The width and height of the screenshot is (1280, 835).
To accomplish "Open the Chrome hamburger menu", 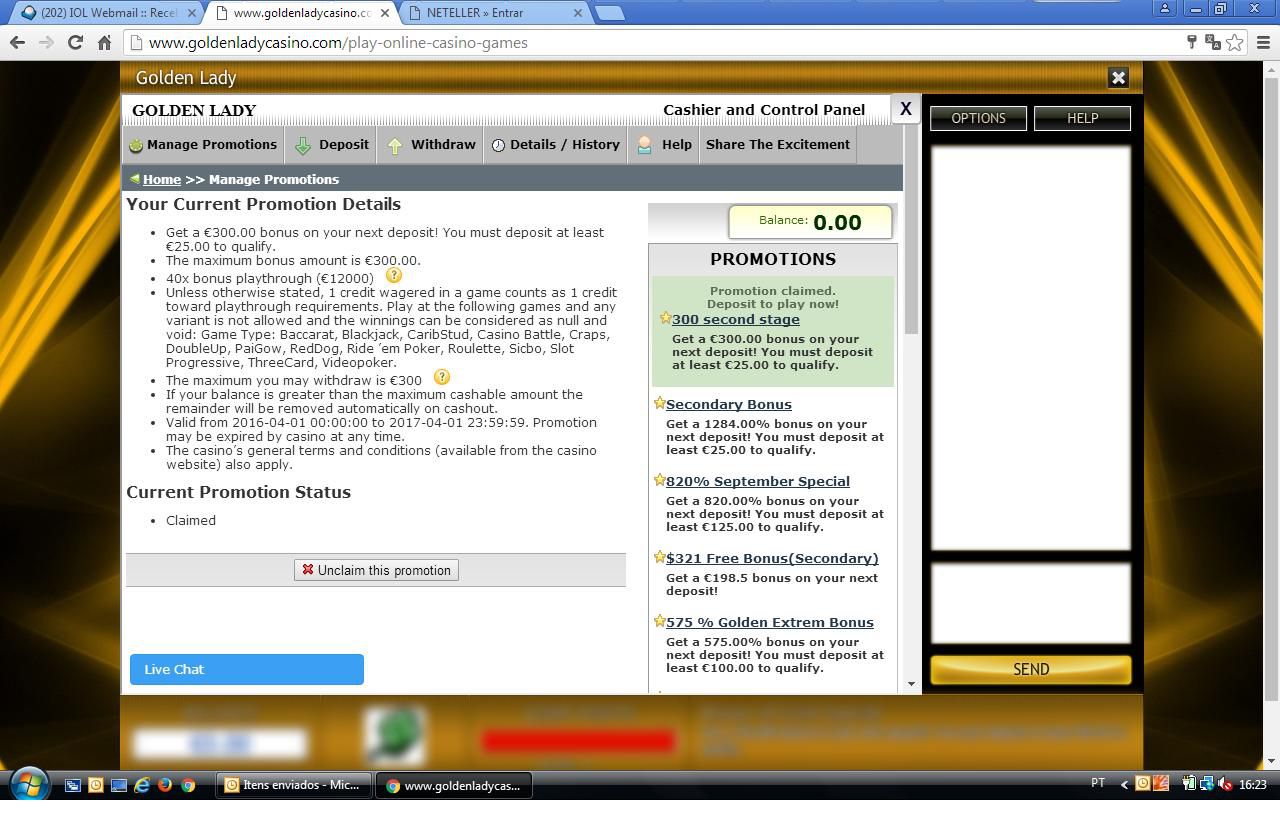I will coord(1262,42).
